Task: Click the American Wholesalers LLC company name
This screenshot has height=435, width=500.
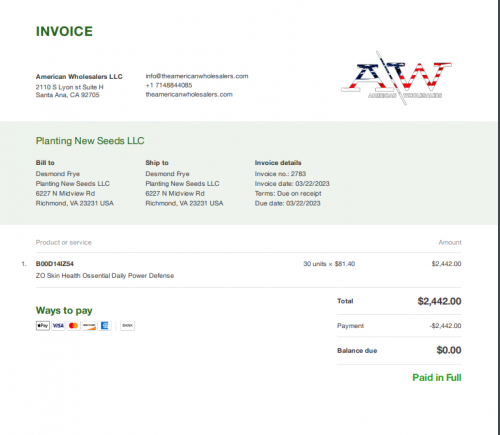Action: [79, 77]
